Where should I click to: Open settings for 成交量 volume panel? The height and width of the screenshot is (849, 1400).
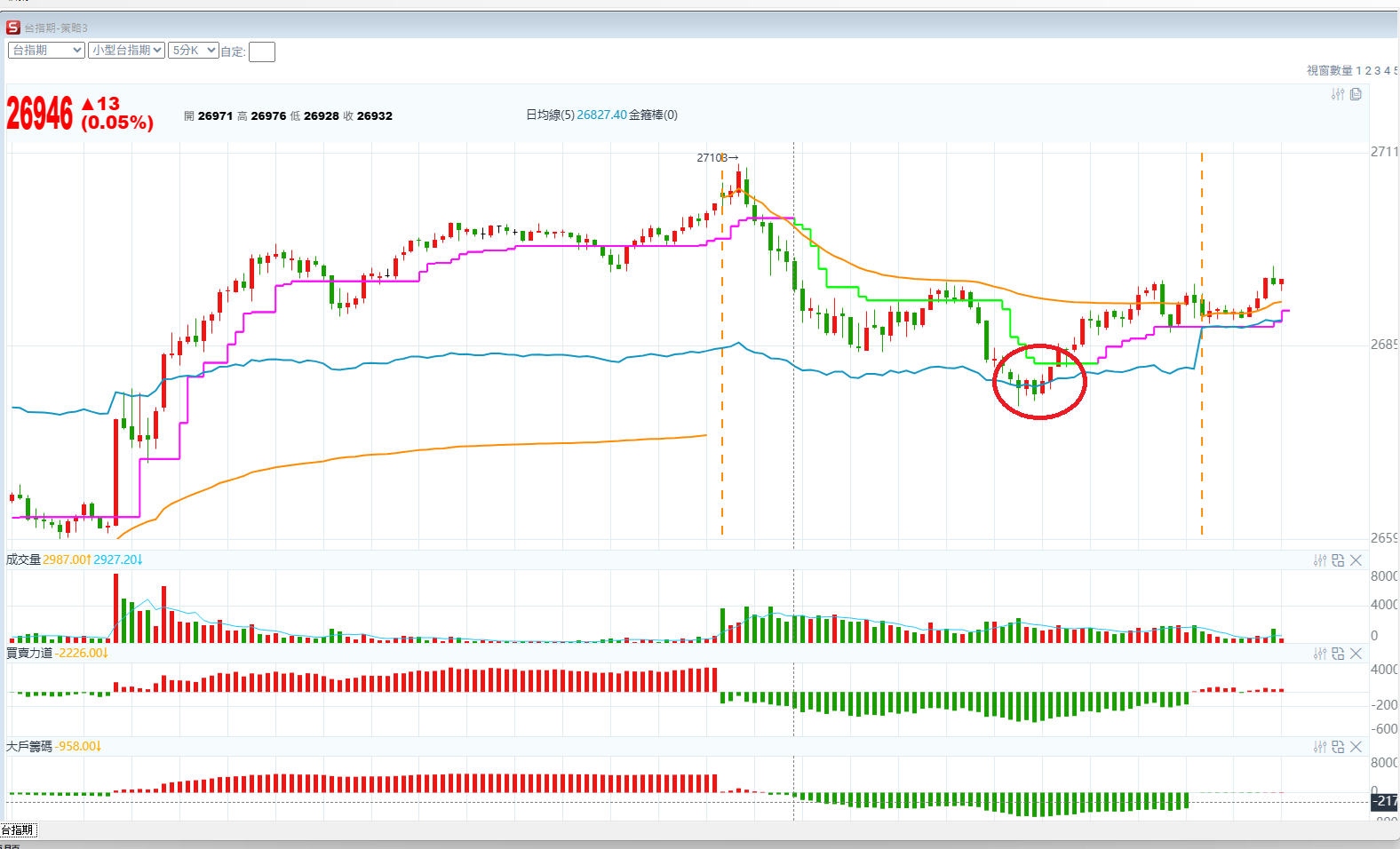(x=1320, y=560)
